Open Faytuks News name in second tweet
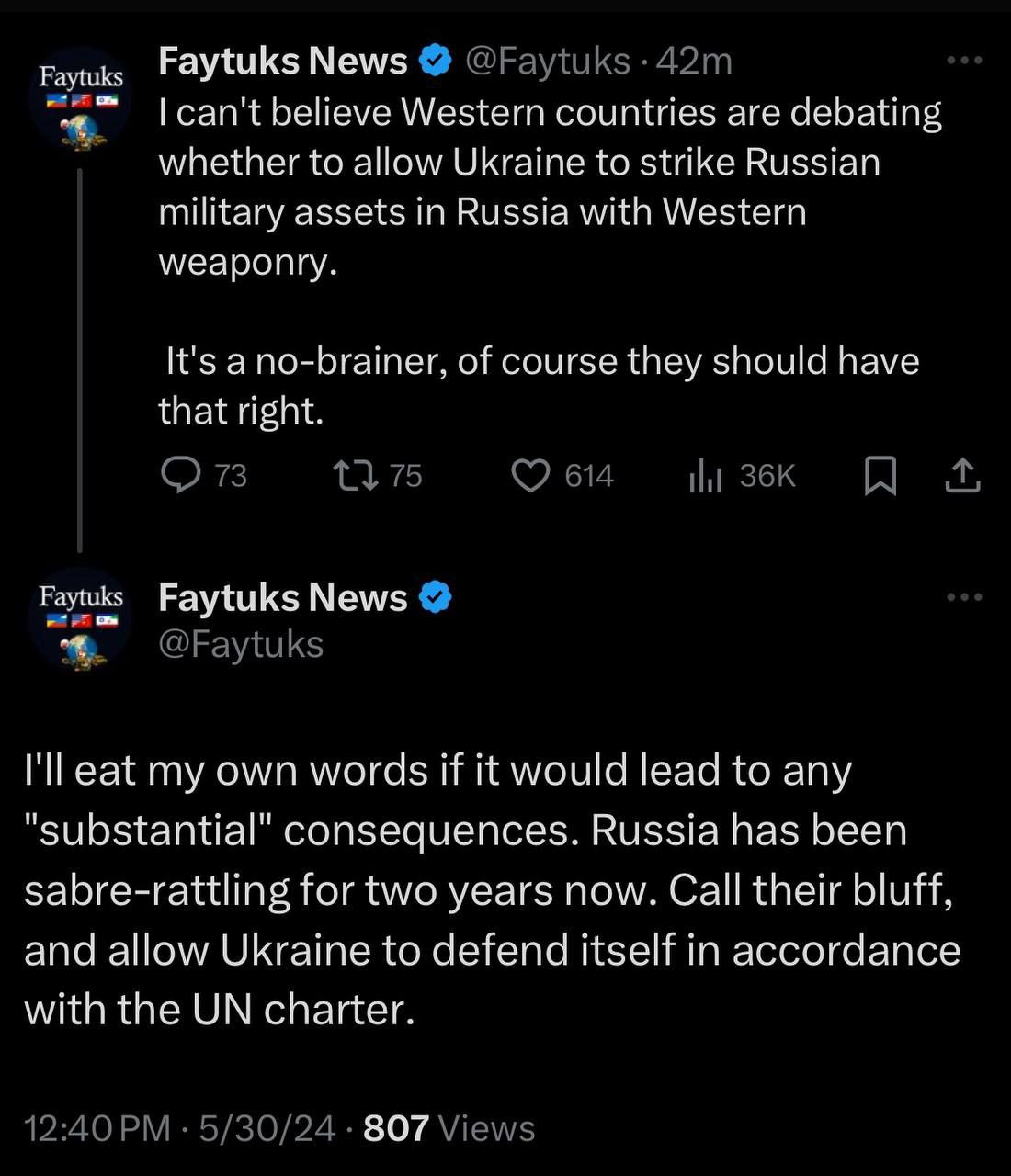 pyautogui.click(x=282, y=597)
